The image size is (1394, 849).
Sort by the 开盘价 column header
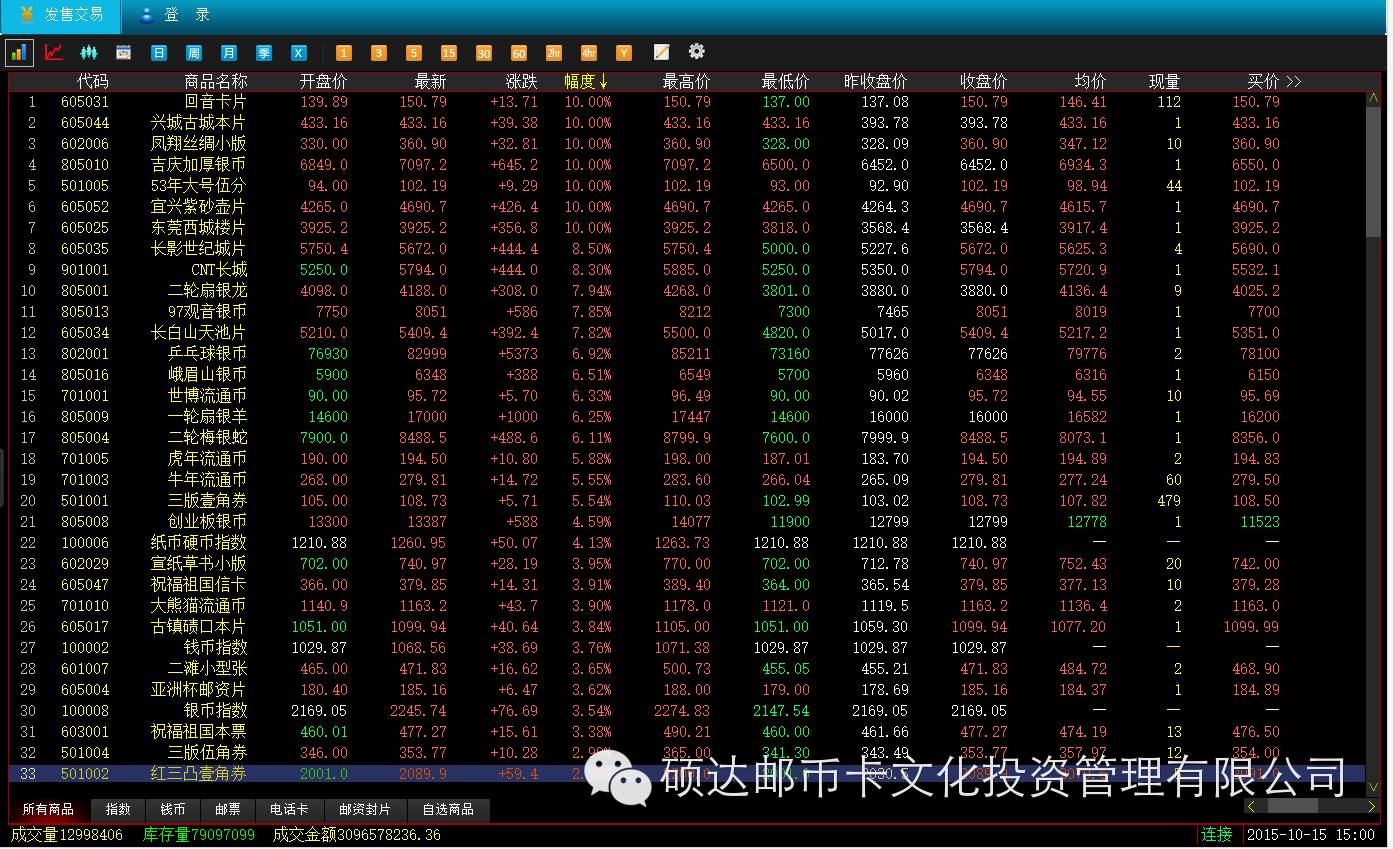[x=324, y=81]
